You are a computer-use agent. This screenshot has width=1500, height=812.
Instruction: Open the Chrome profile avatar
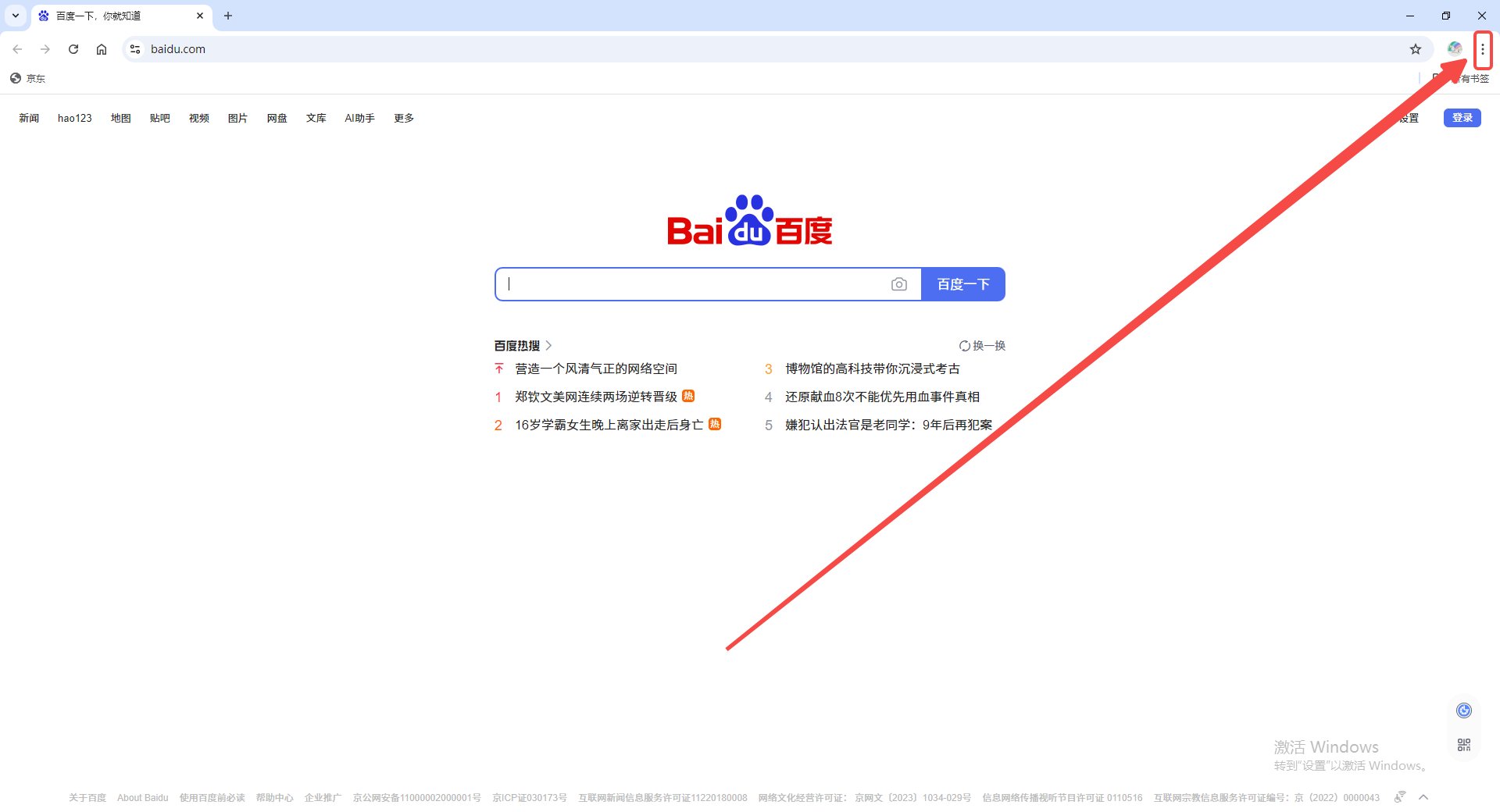click(x=1455, y=48)
